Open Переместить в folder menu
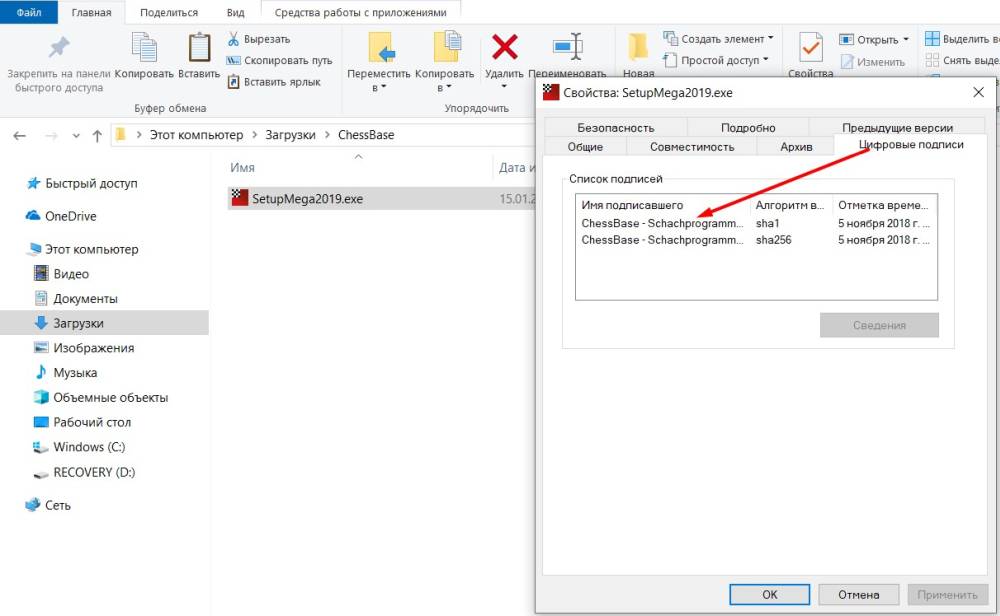The height and width of the screenshot is (616, 1000). coord(379,62)
